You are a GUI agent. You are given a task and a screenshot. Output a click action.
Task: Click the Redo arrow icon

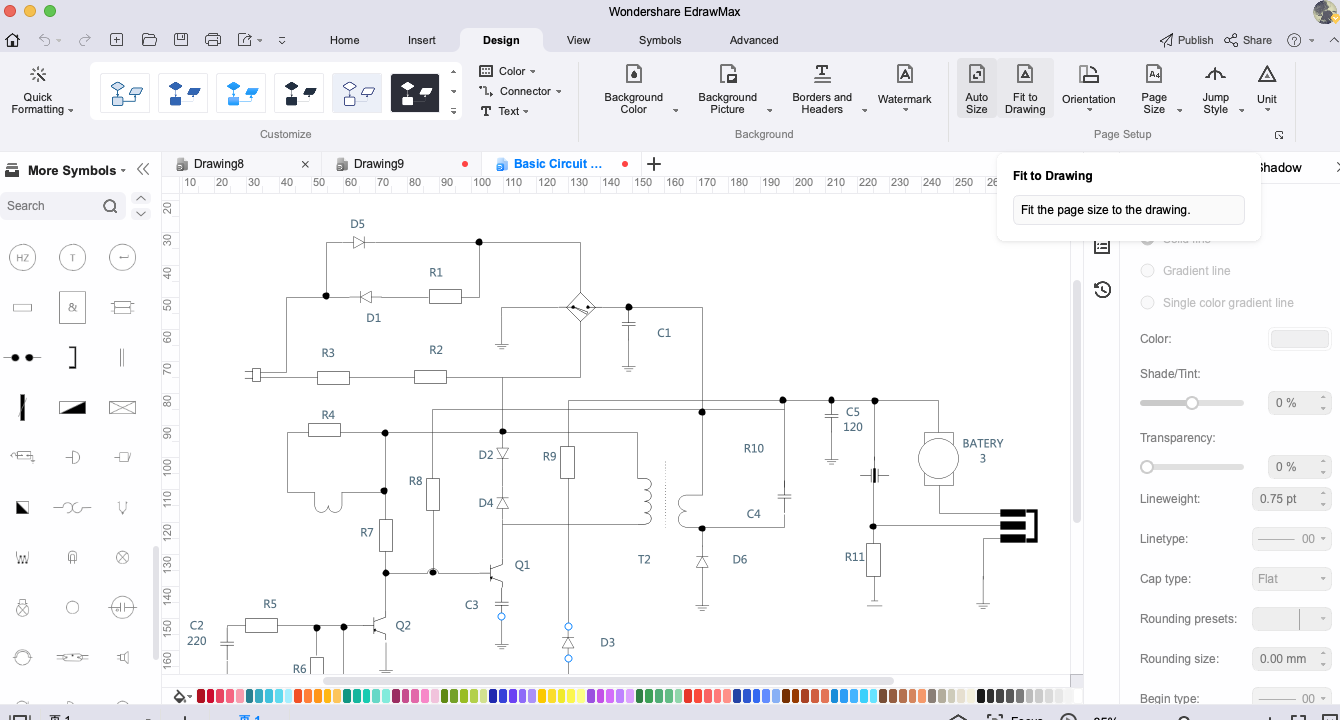85,40
